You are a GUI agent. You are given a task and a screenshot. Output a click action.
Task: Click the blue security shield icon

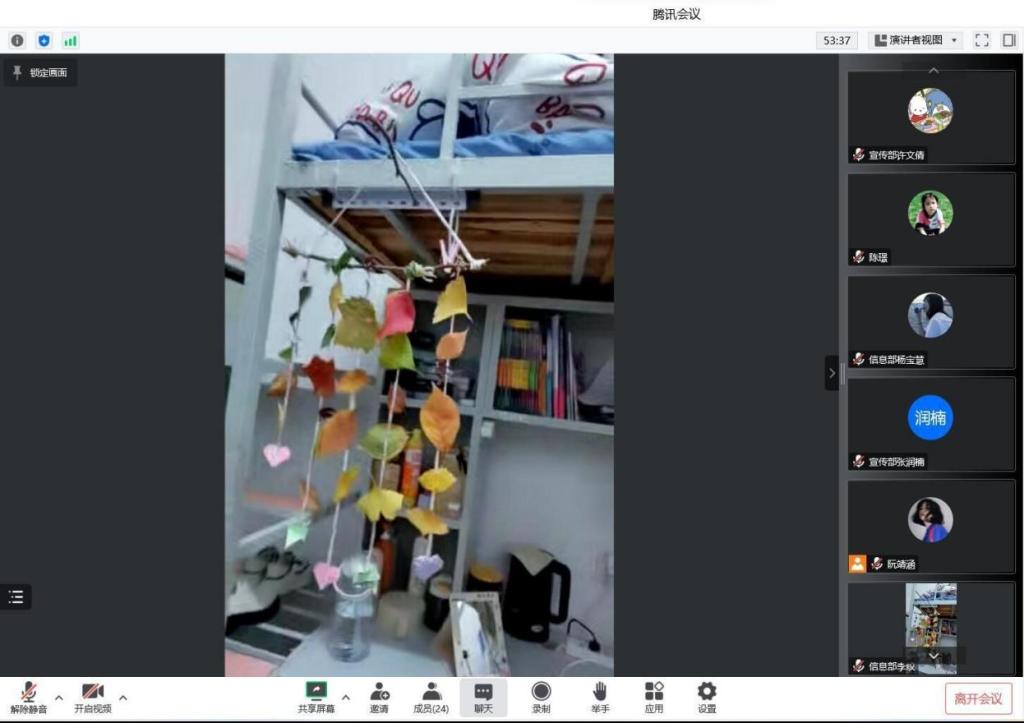(x=44, y=41)
